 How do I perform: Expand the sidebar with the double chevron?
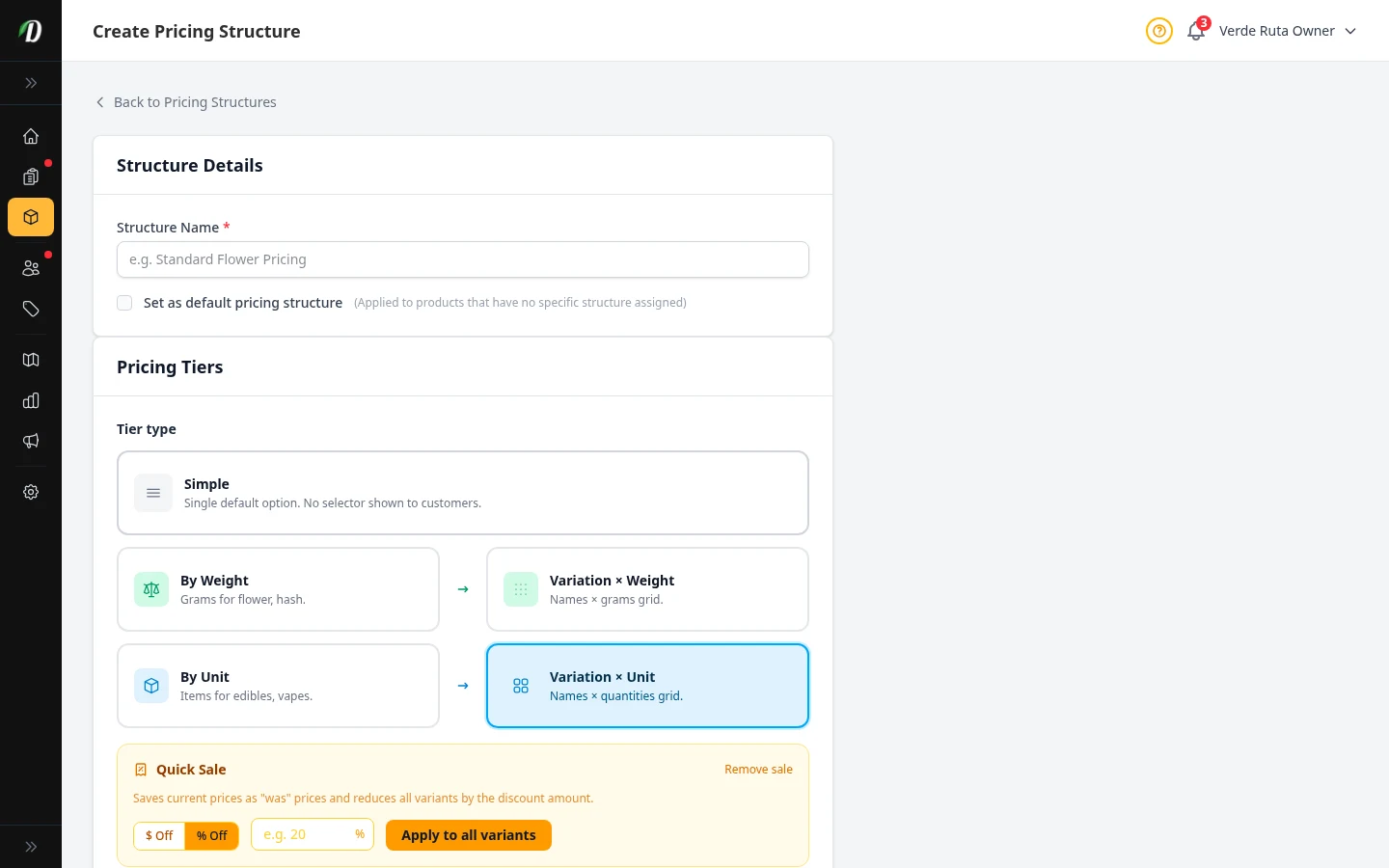31,83
